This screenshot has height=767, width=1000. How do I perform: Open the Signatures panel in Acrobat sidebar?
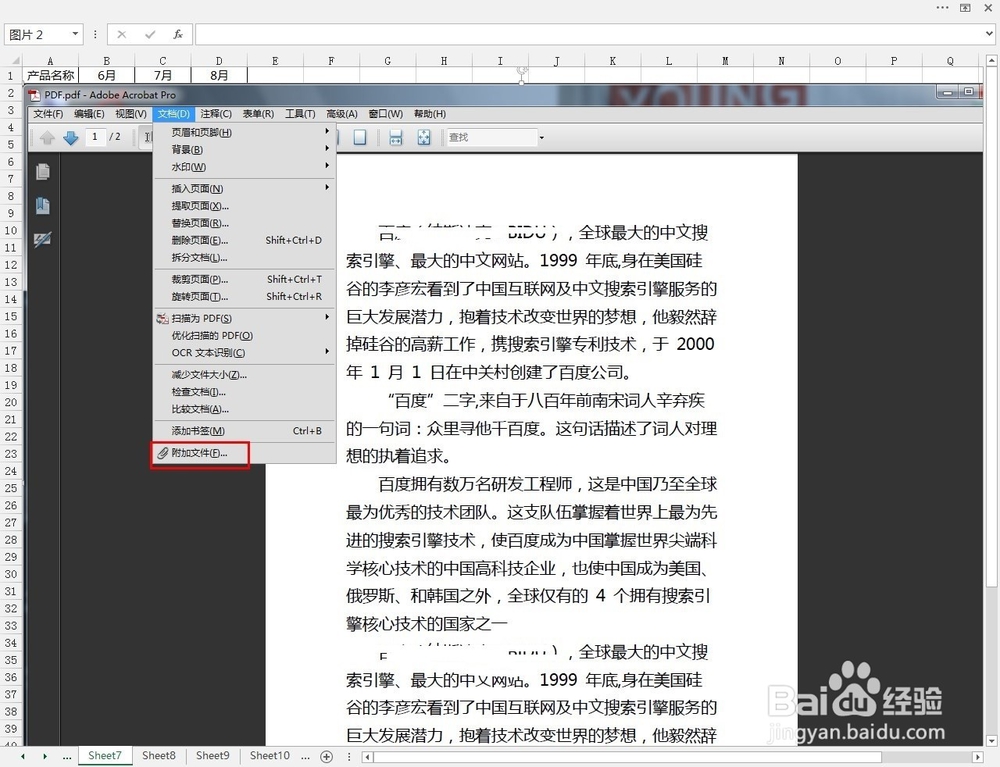pos(43,240)
